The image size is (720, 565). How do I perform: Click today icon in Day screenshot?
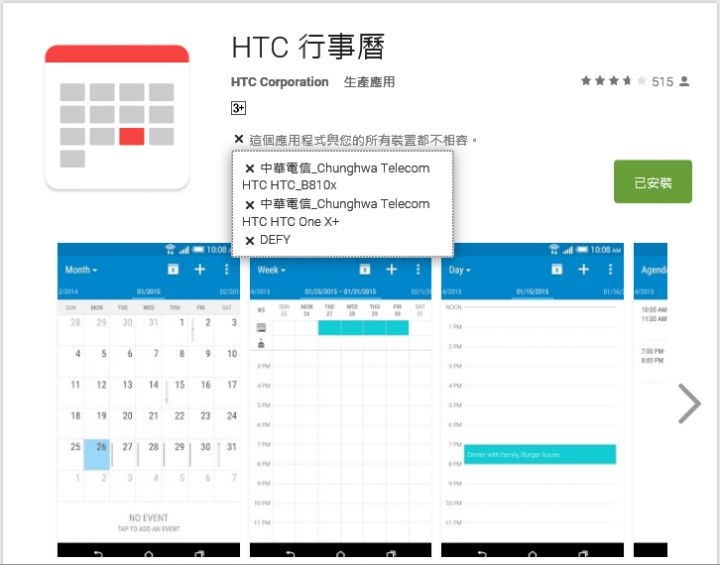coord(557,269)
